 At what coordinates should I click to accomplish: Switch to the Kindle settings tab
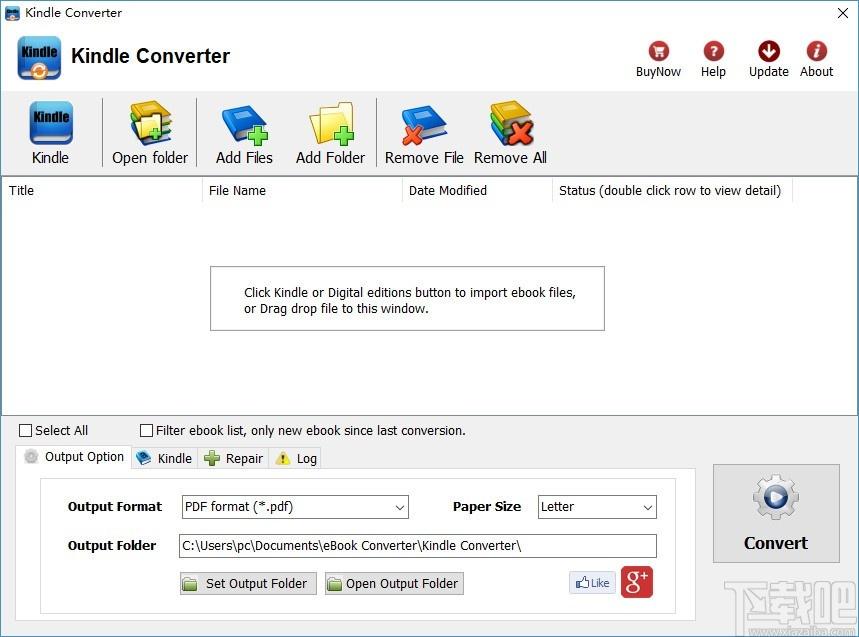164,458
